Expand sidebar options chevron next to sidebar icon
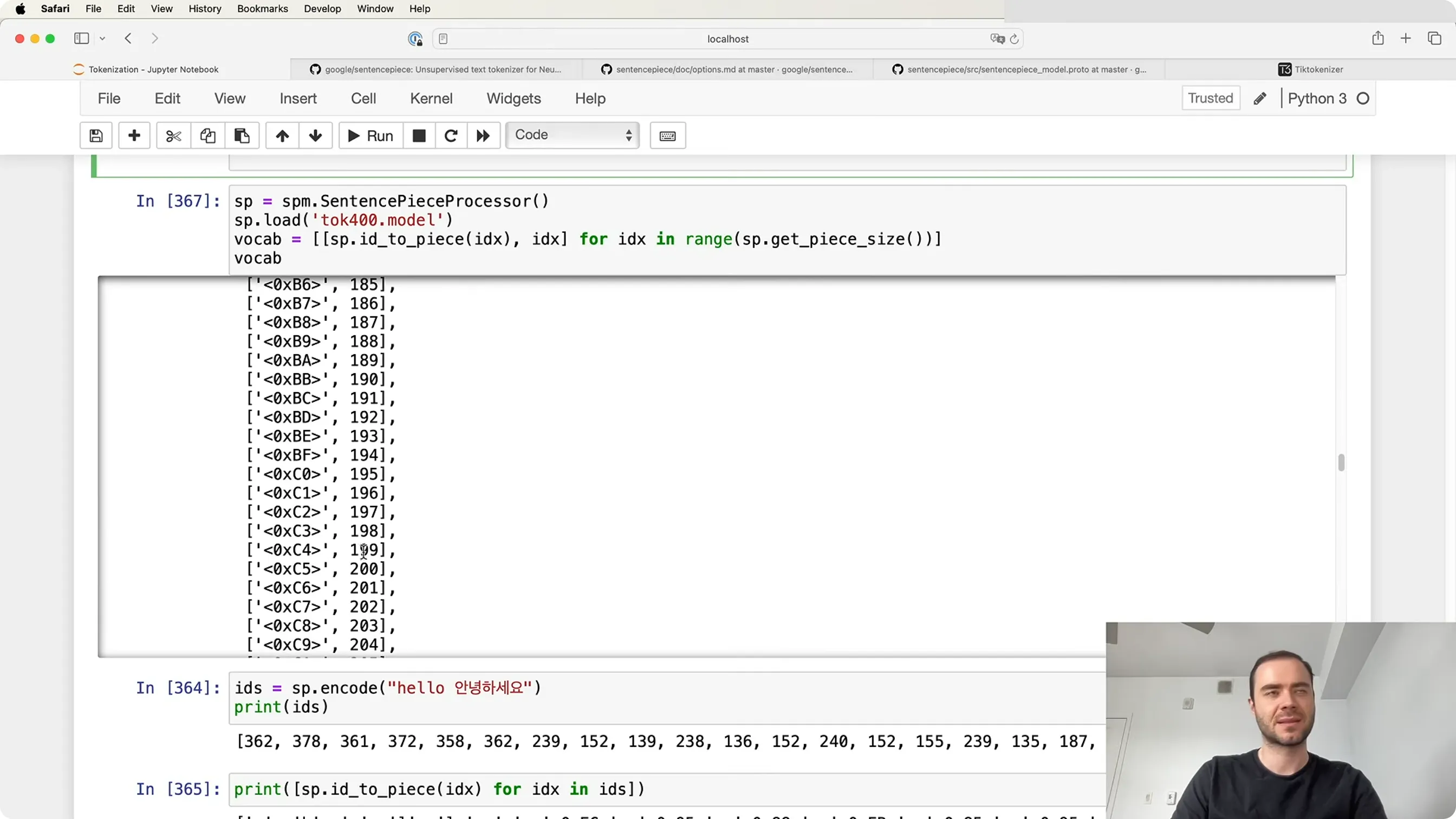Image resolution: width=1456 pixels, height=819 pixels. tap(102, 38)
